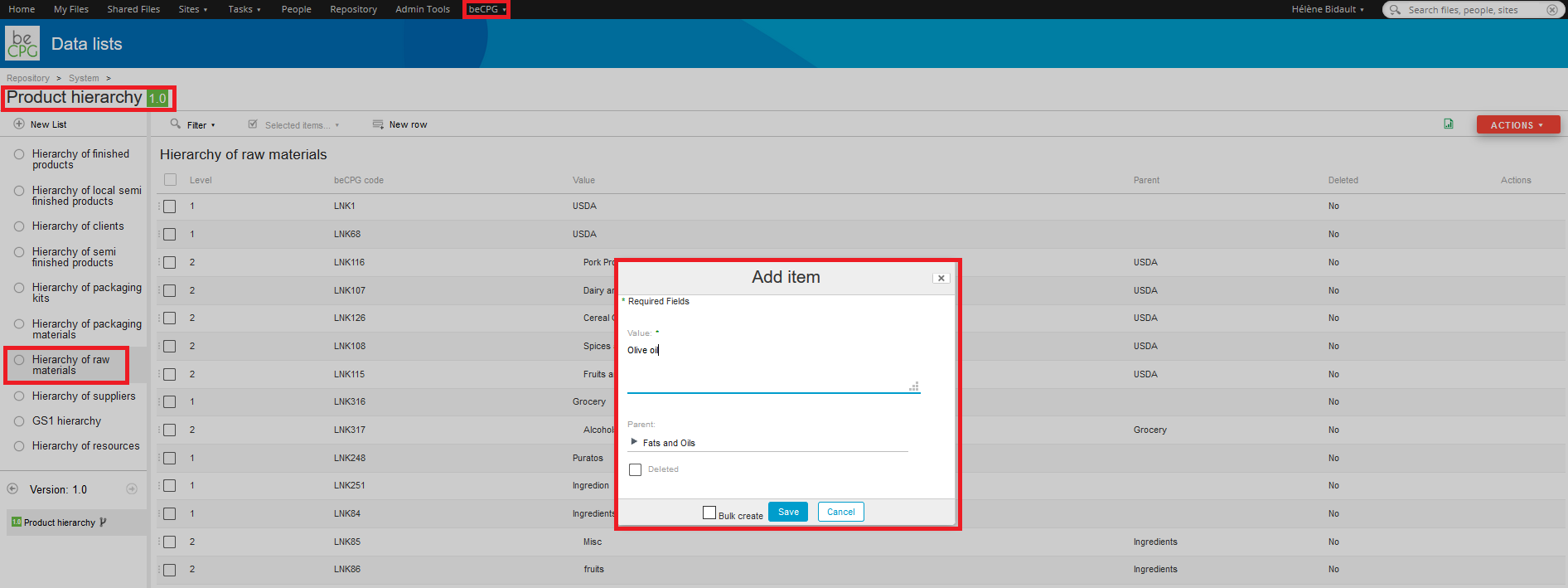Screen dimensions: 1568x588
Task: Open the Sites dropdown menu
Action: click(x=193, y=9)
